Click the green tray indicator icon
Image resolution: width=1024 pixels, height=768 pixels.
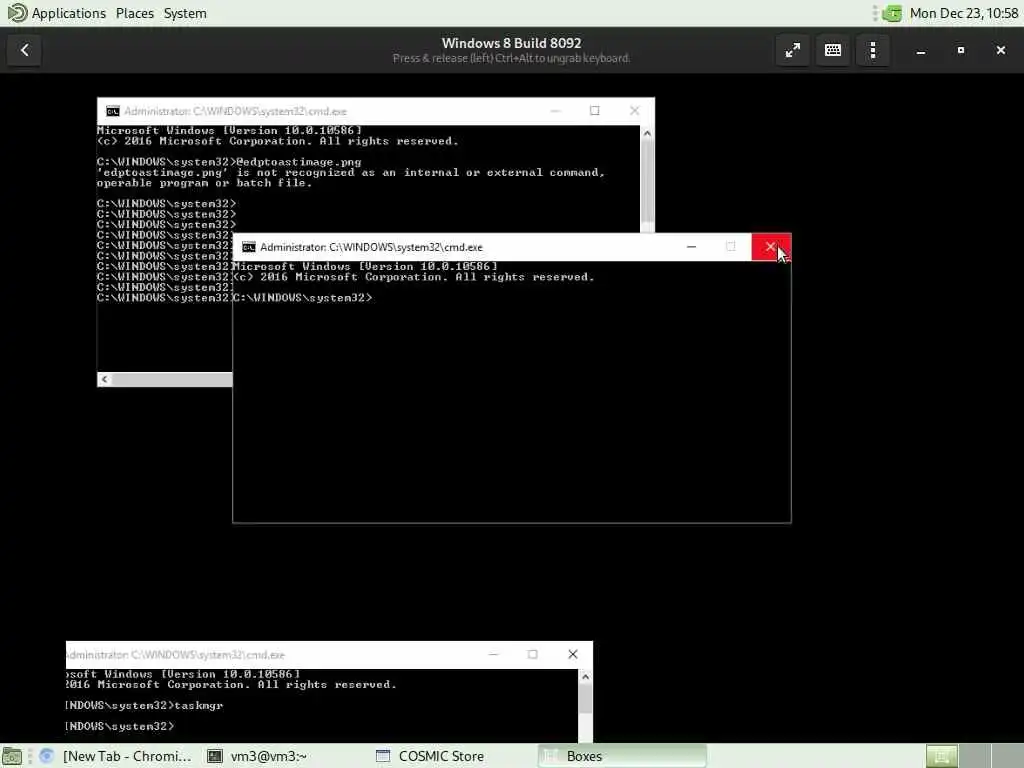tap(892, 13)
